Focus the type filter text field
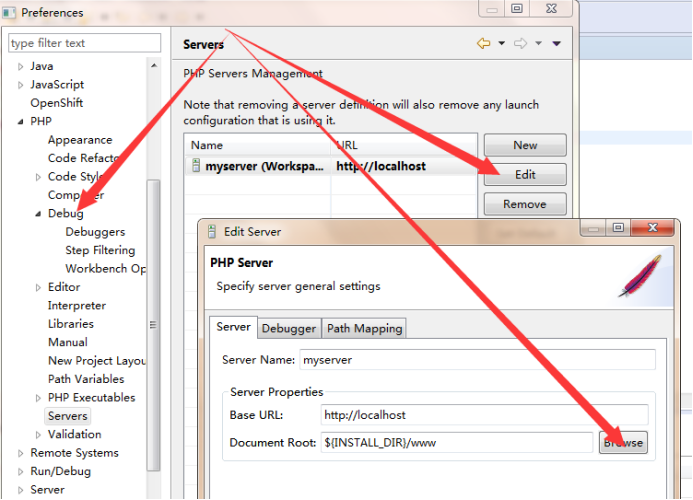The width and height of the screenshot is (693, 500). (x=84, y=43)
